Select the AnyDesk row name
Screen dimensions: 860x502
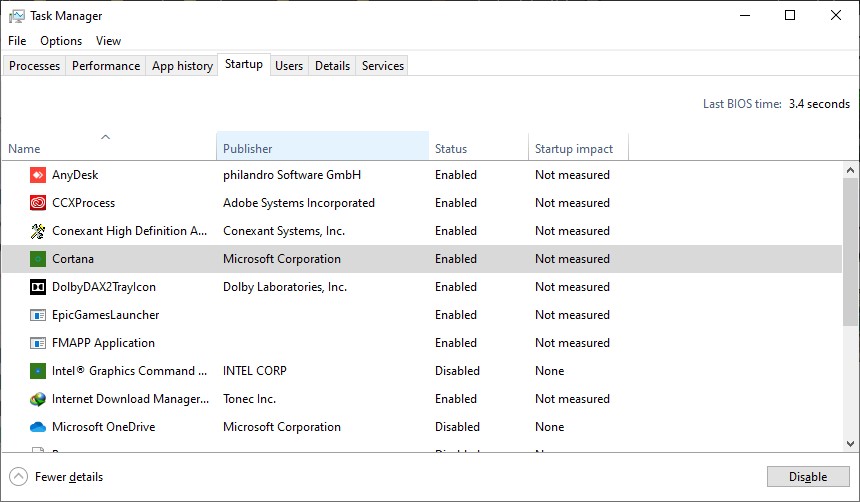[x=75, y=175]
